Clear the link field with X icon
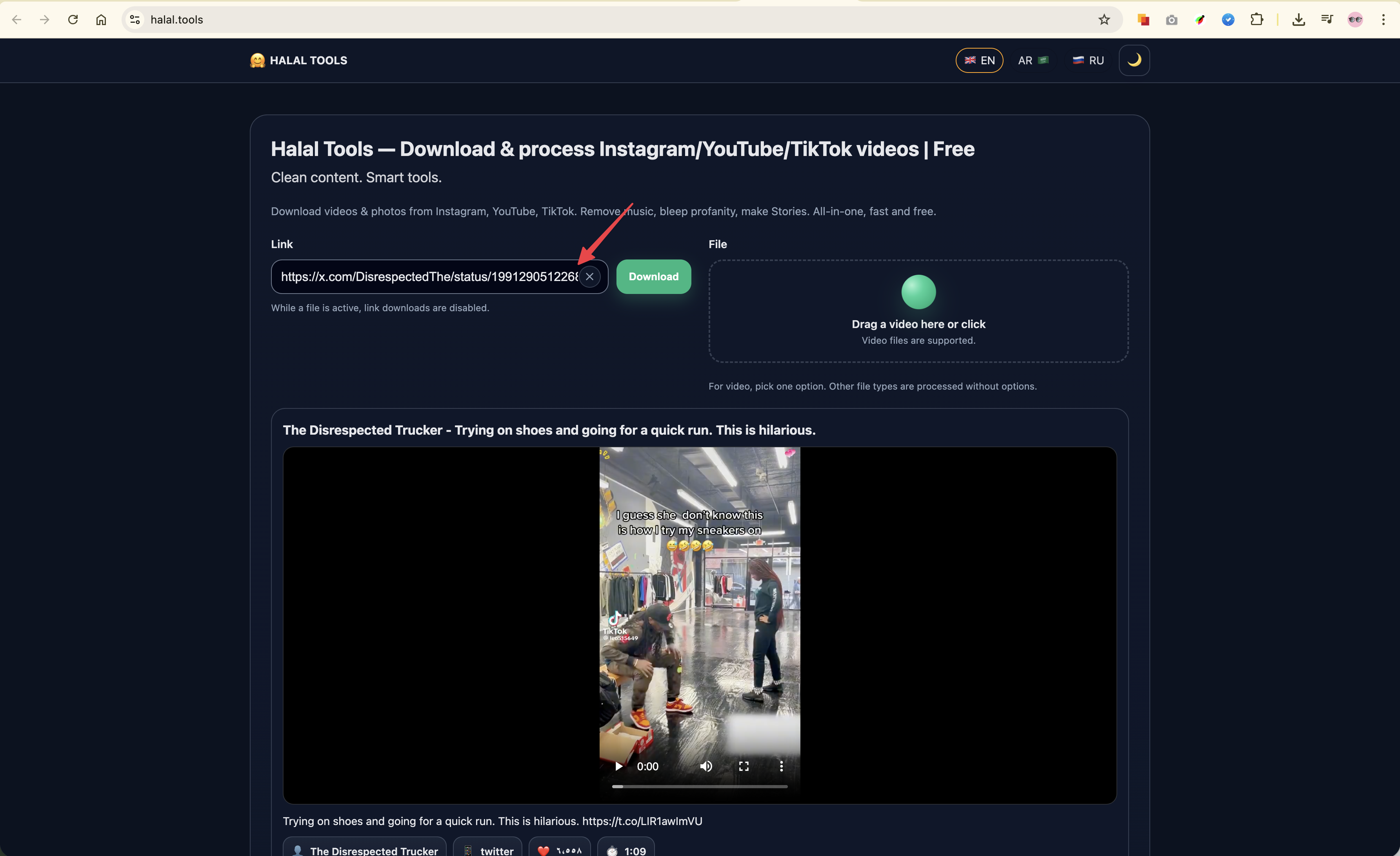The width and height of the screenshot is (1400, 856). [589, 277]
